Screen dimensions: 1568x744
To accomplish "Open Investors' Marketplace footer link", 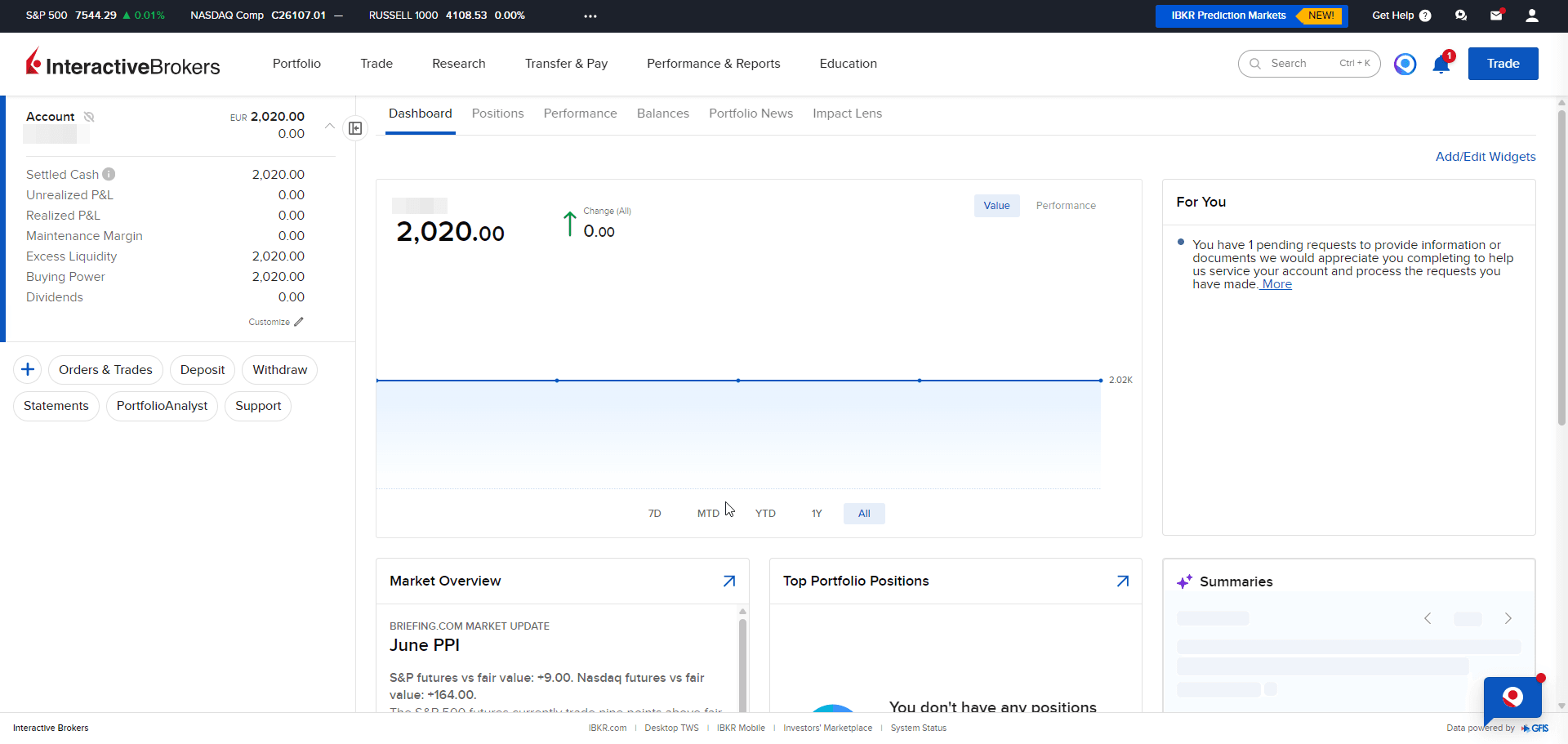I will click(x=827, y=728).
